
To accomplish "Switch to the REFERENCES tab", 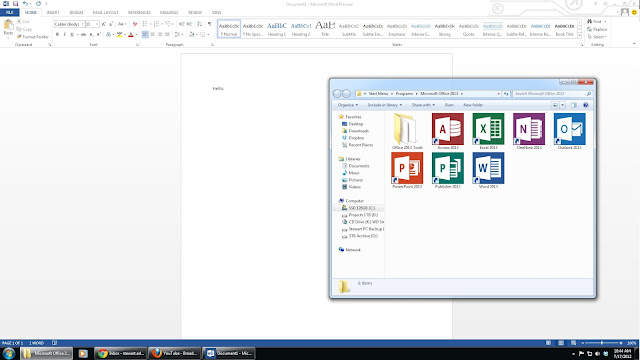I will point(139,12).
